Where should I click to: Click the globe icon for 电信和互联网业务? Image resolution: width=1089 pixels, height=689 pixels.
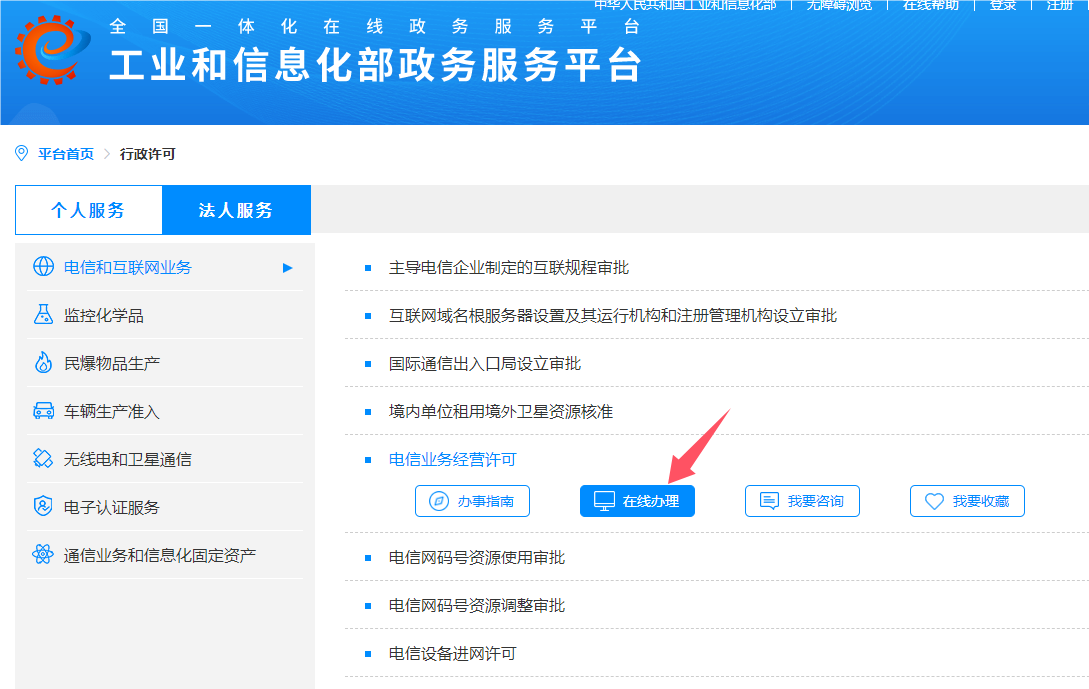point(43,267)
